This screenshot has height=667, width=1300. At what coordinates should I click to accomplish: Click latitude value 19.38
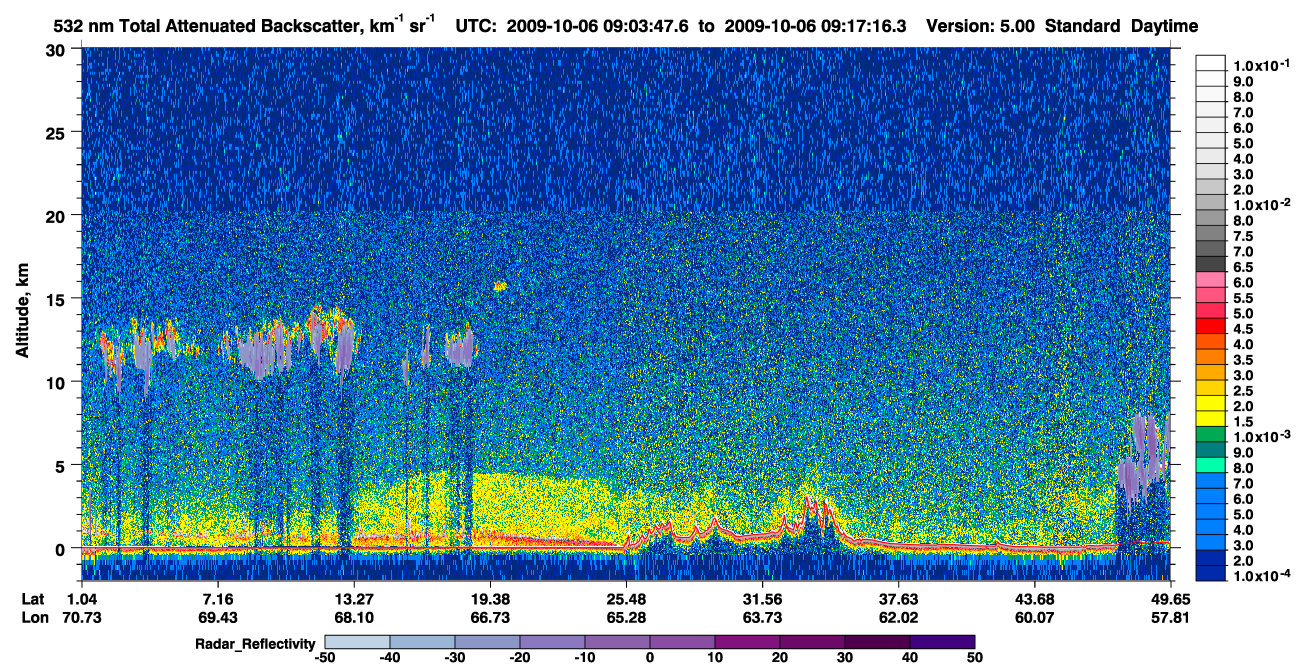pyautogui.click(x=489, y=599)
